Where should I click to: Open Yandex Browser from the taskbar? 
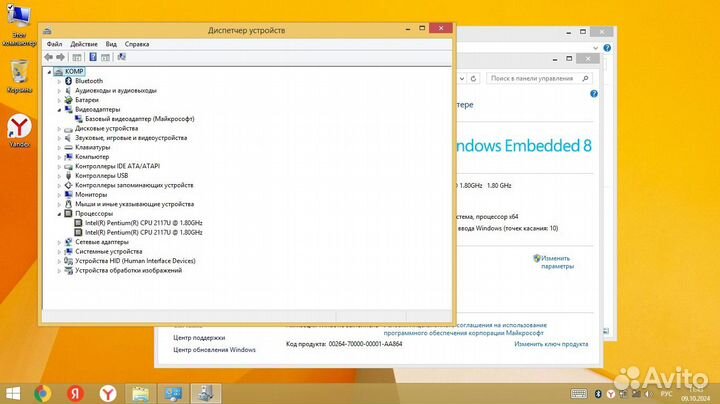tap(108, 393)
